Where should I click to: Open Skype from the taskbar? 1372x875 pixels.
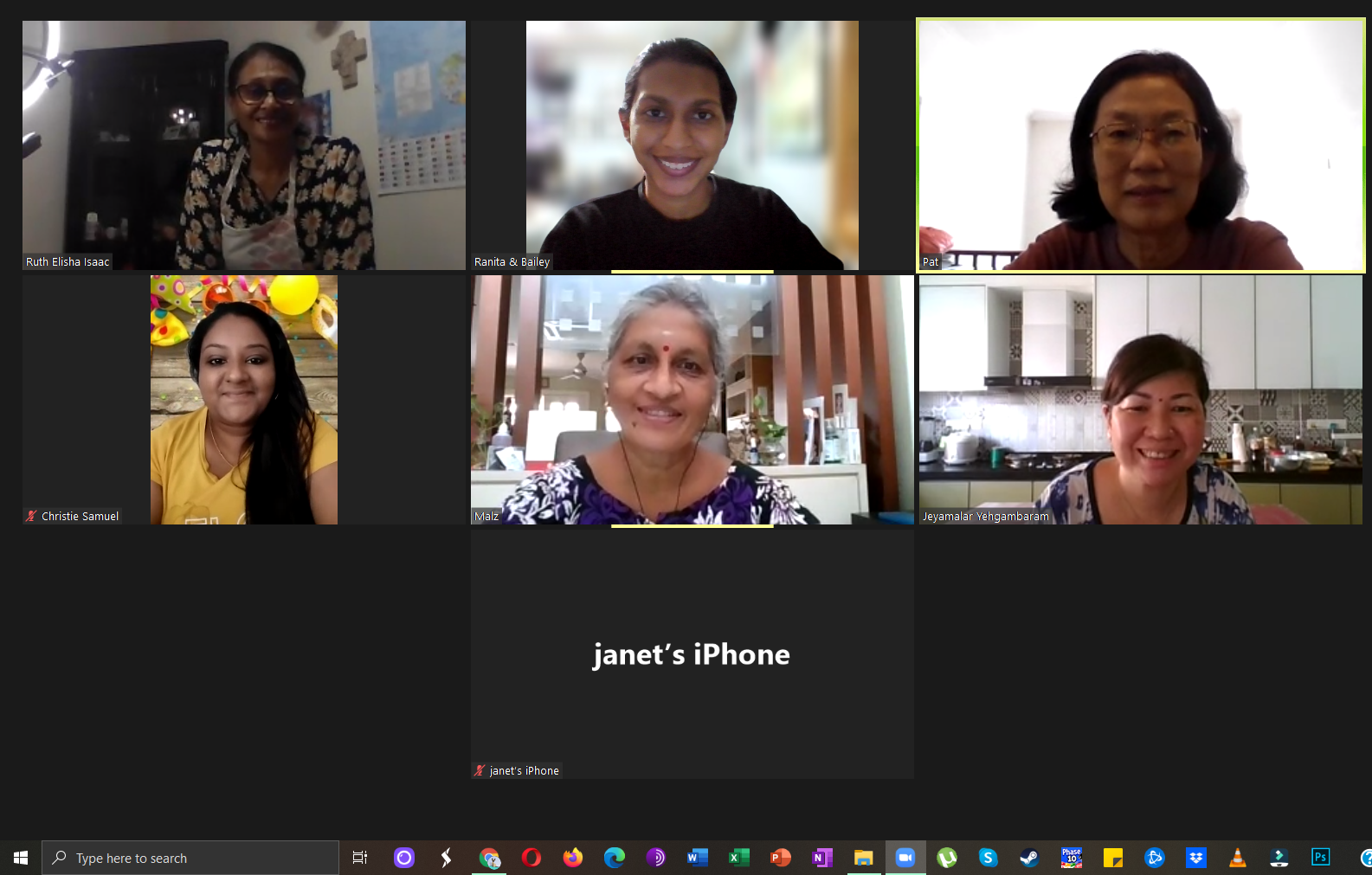(988, 858)
